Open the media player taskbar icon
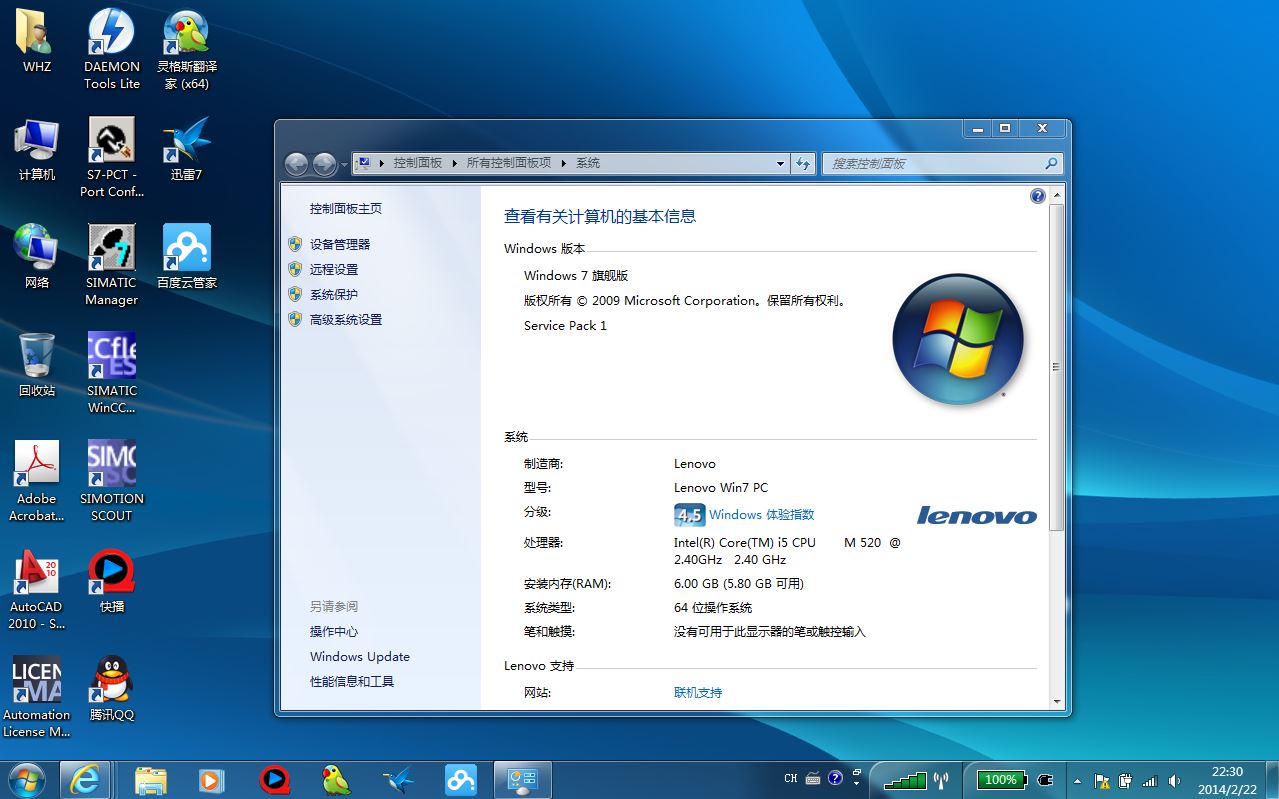This screenshot has height=799, width=1279. [211, 779]
